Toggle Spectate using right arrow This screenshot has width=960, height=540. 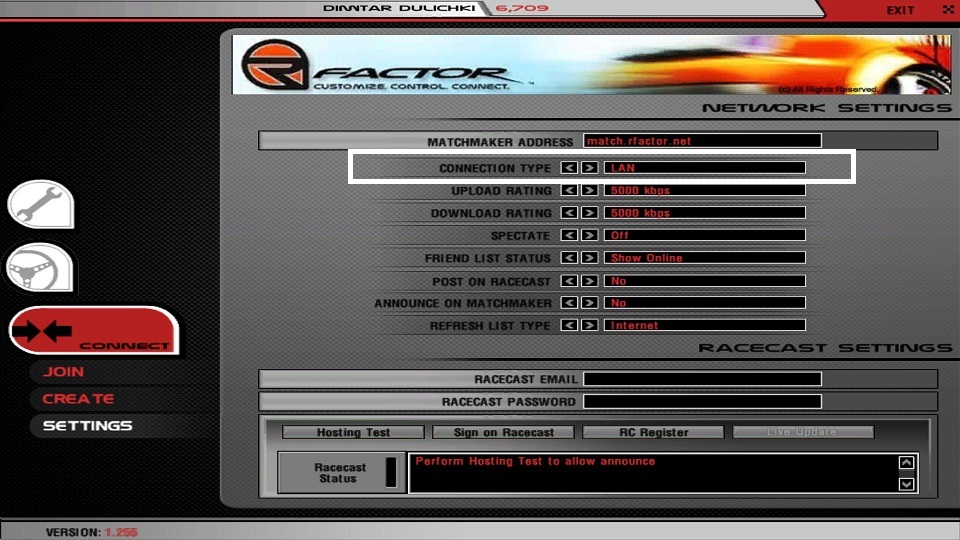click(x=590, y=235)
